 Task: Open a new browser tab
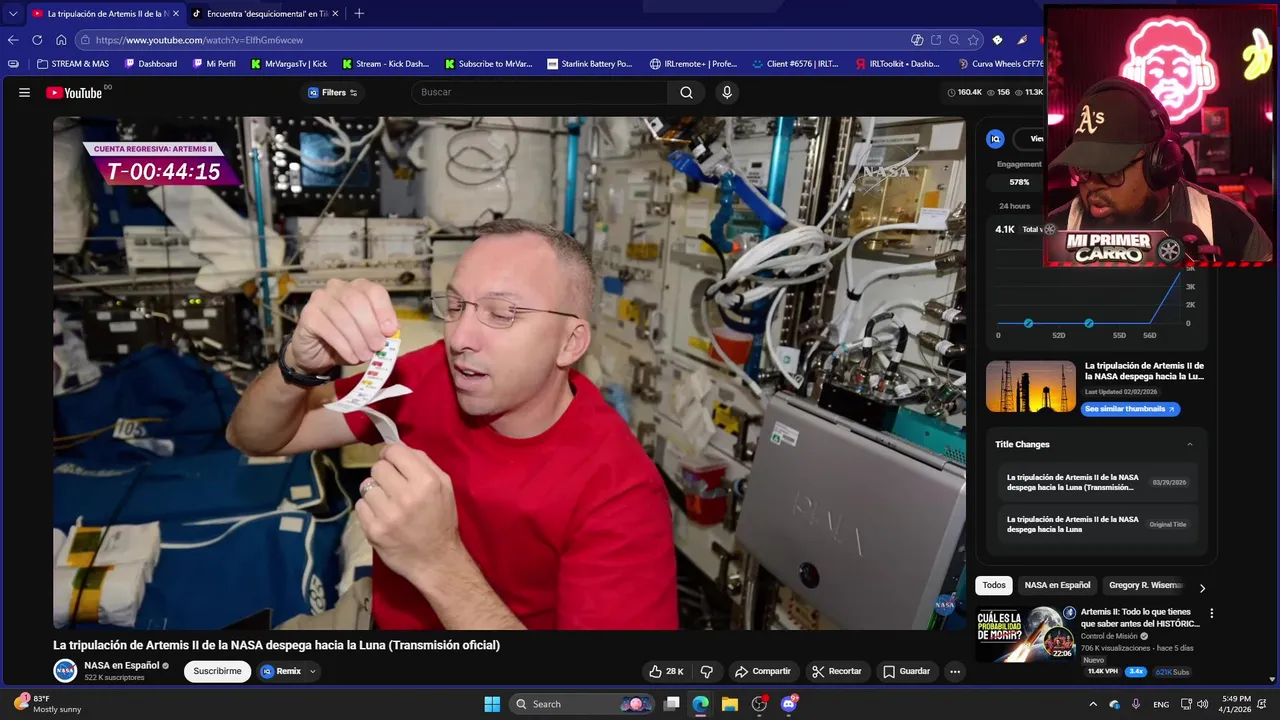tap(359, 13)
